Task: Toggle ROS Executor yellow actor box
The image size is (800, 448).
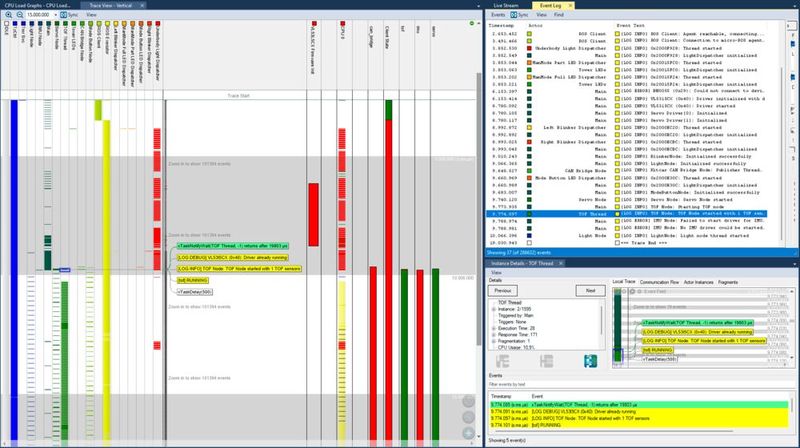Action: pyautogui.click(x=107, y=23)
